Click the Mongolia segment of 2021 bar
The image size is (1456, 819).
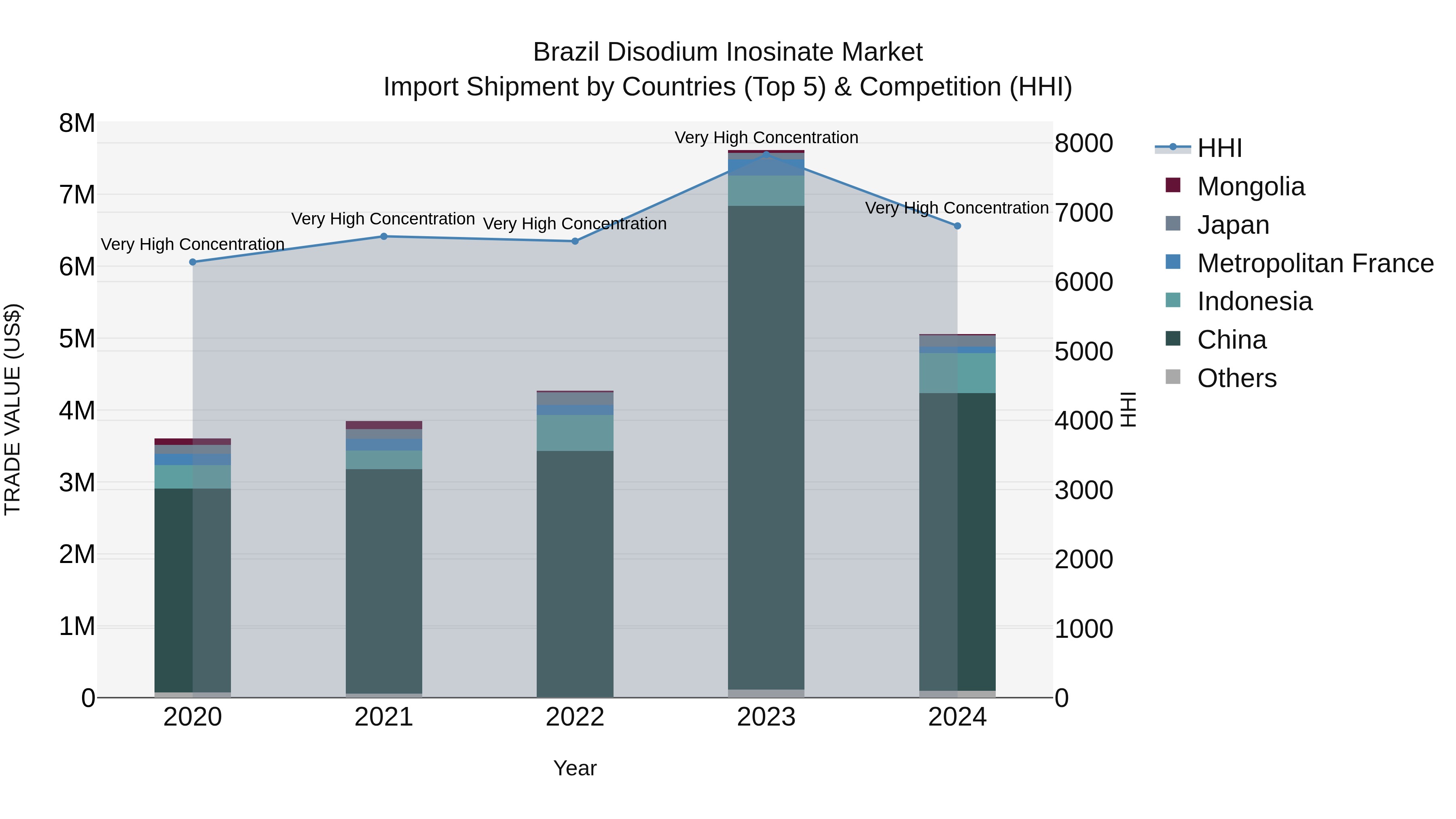384,425
